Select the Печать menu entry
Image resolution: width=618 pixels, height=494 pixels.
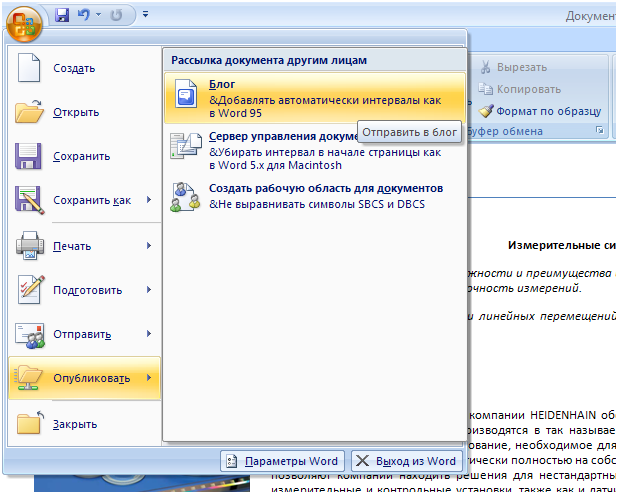tap(72, 246)
